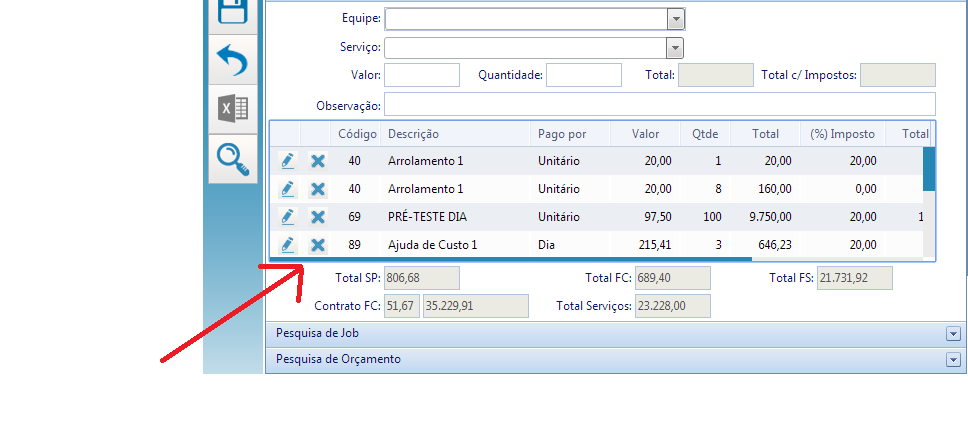
Task: Sort by Valor column header
Action: pyautogui.click(x=645, y=134)
